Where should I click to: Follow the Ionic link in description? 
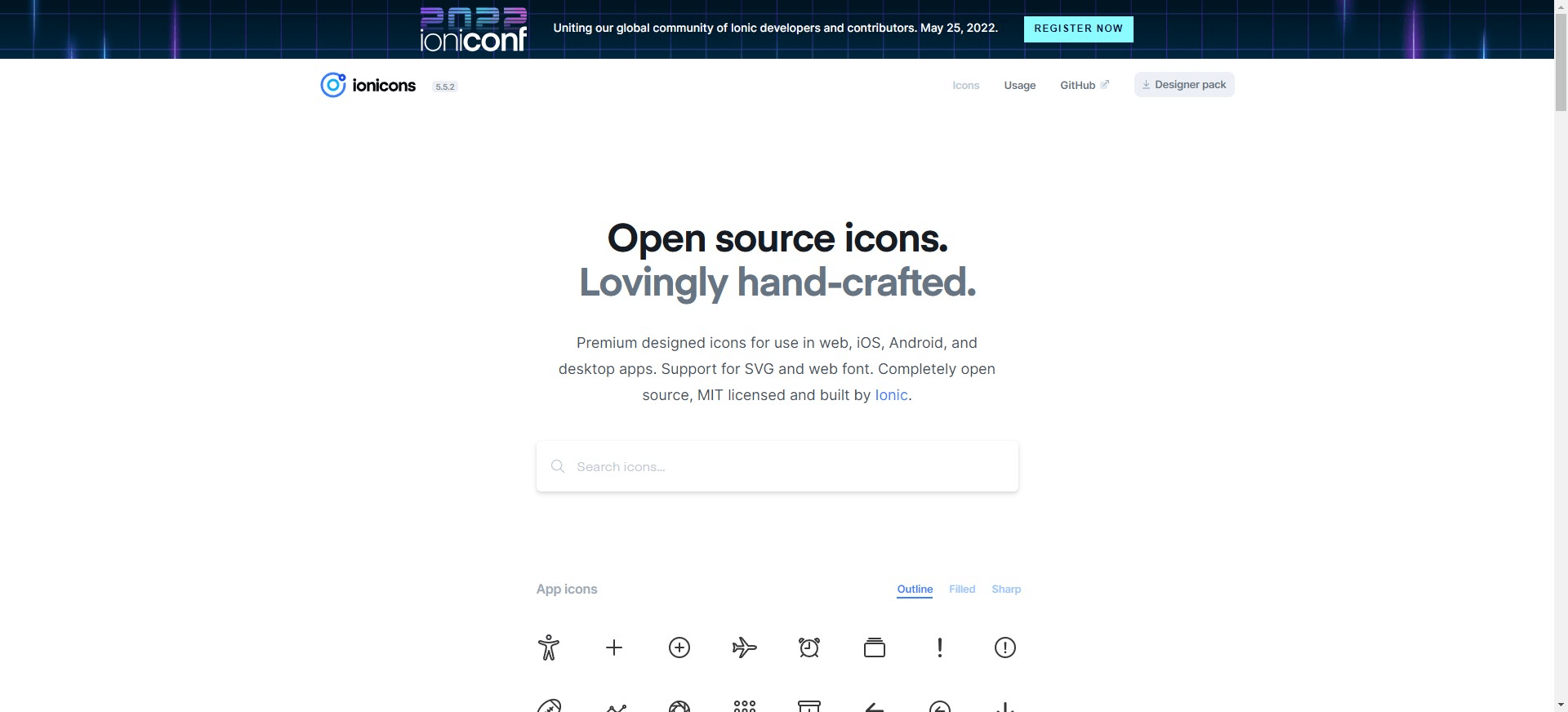891,395
